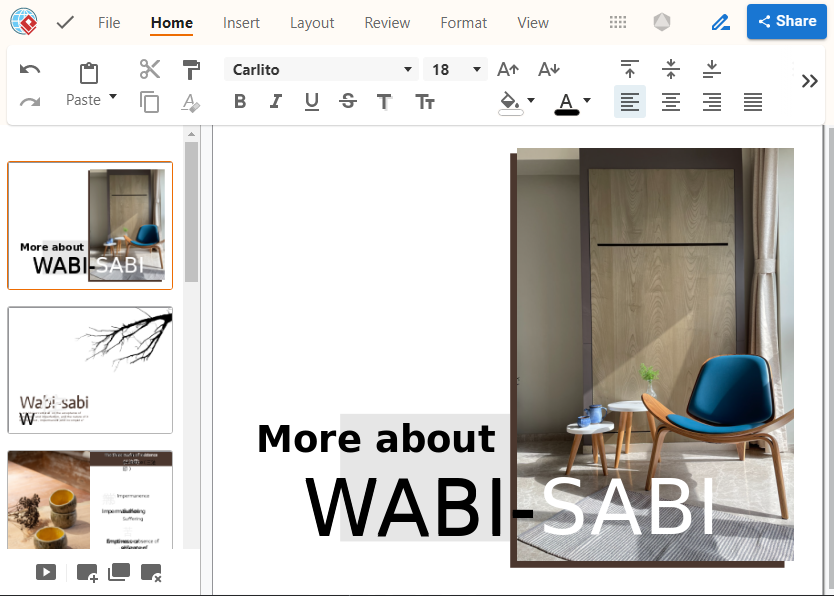Toggle Underline formatting
This screenshot has width=834, height=596.
click(312, 101)
